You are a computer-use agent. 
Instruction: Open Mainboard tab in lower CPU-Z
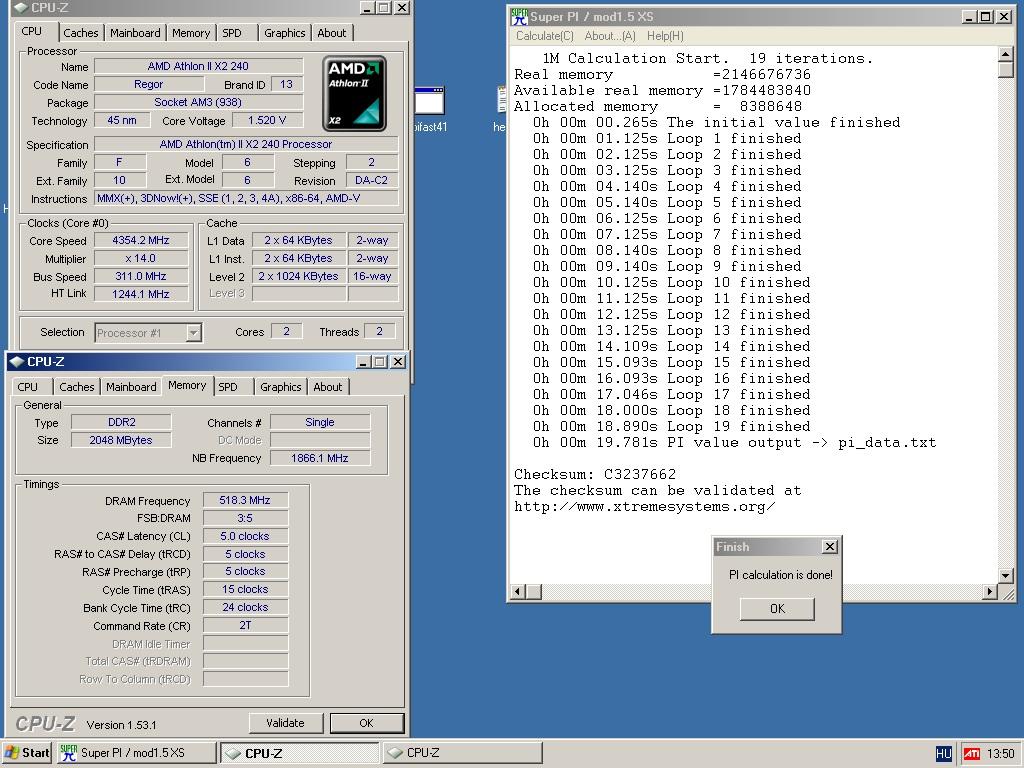[x=131, y=387]
